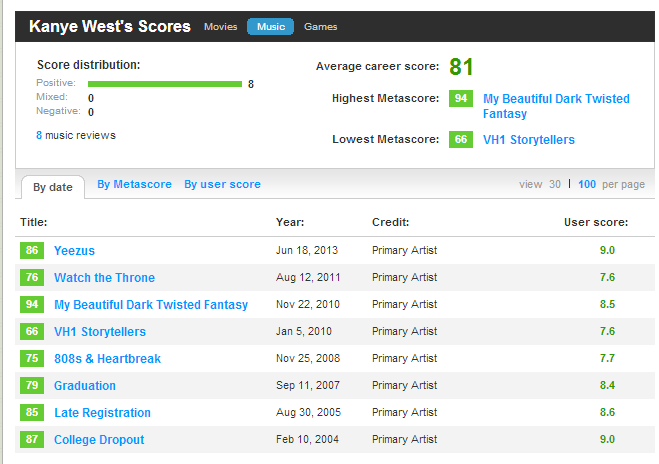
Task: Select the By date sorting tab
Action: tap(53, 187)
